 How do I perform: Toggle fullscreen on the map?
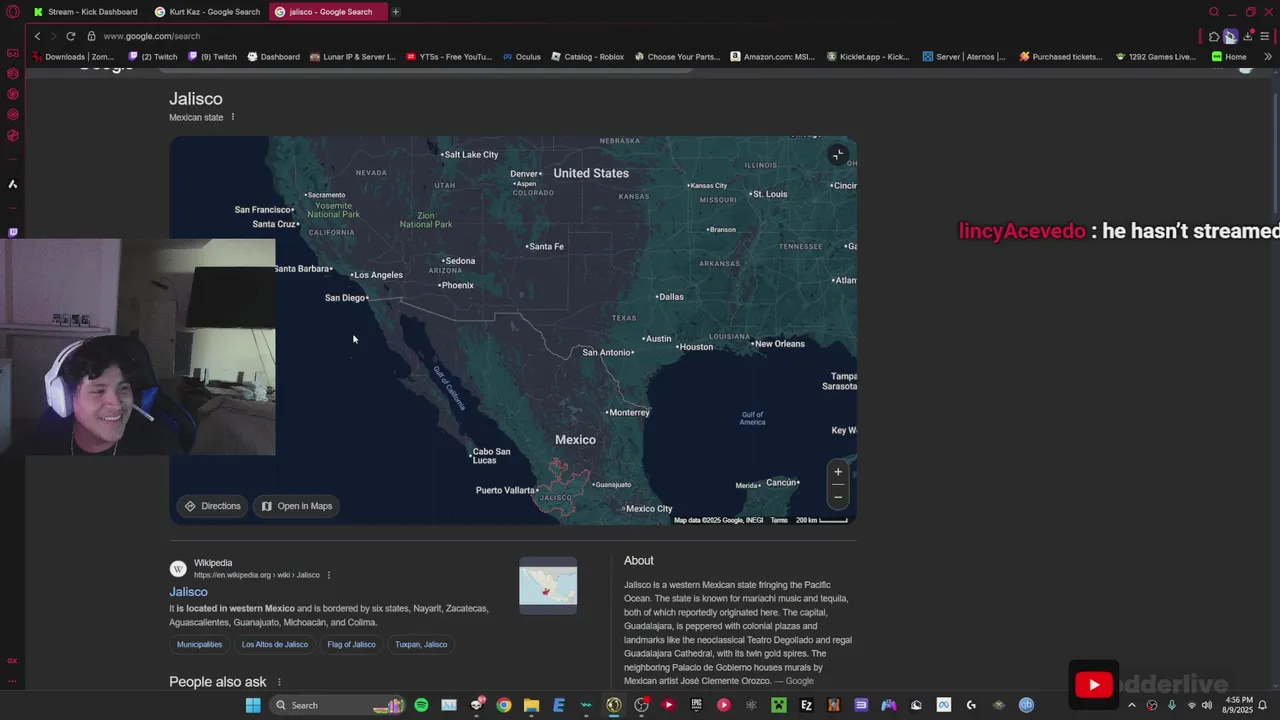tap(838, 154)
